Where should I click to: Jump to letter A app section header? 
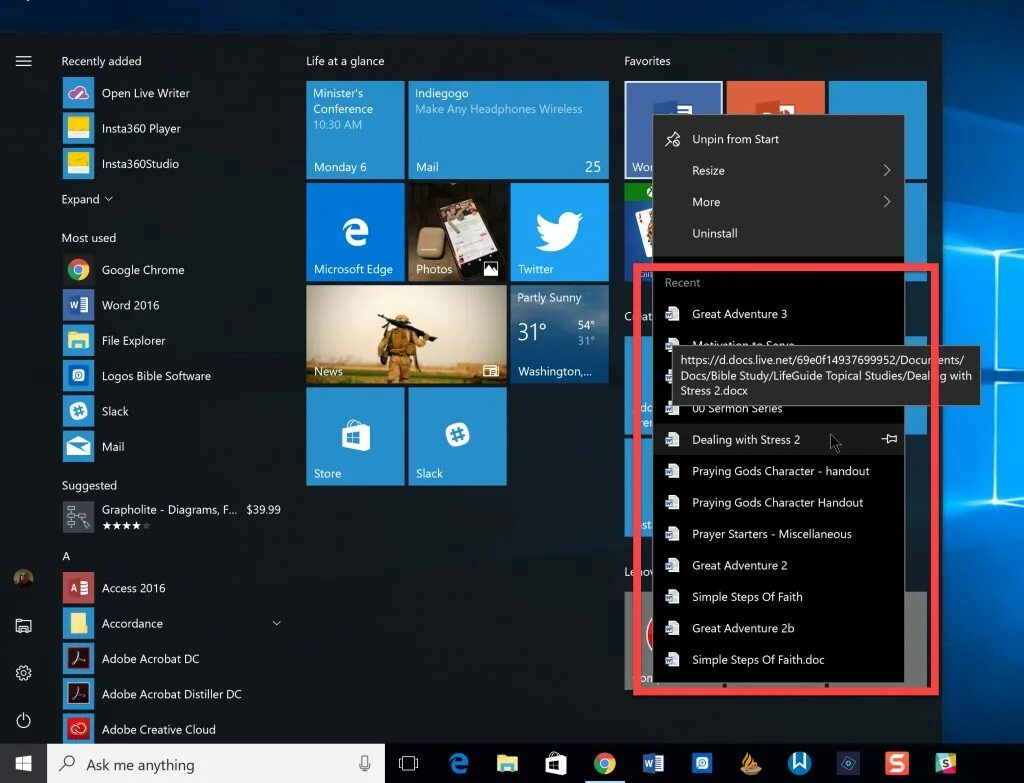click(66, 556)
